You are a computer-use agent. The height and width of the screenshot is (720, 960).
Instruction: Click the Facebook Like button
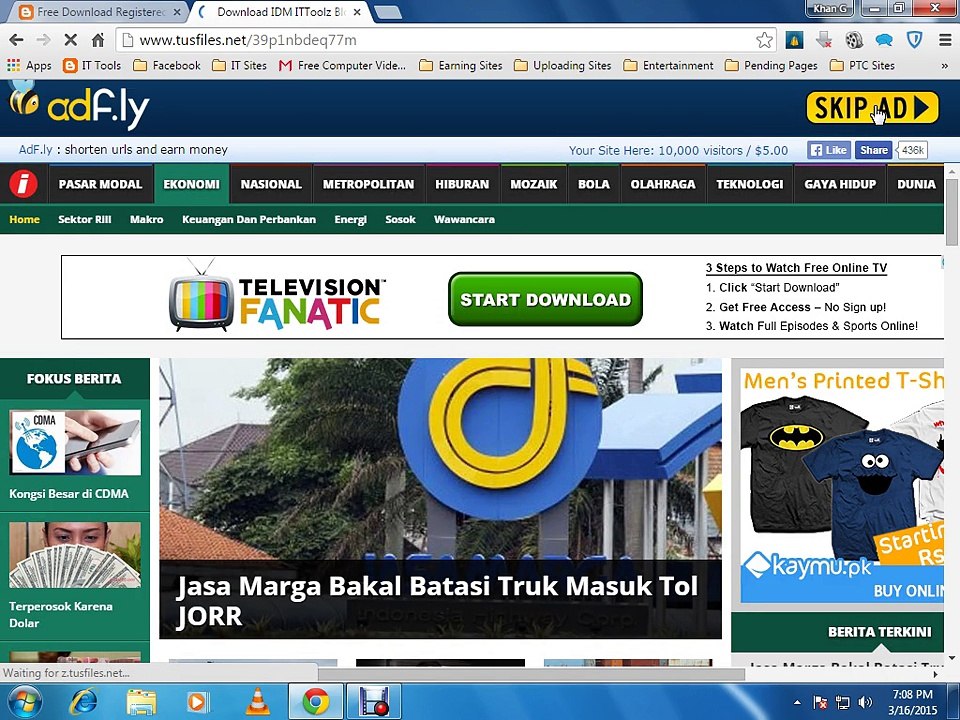(828, 150)
